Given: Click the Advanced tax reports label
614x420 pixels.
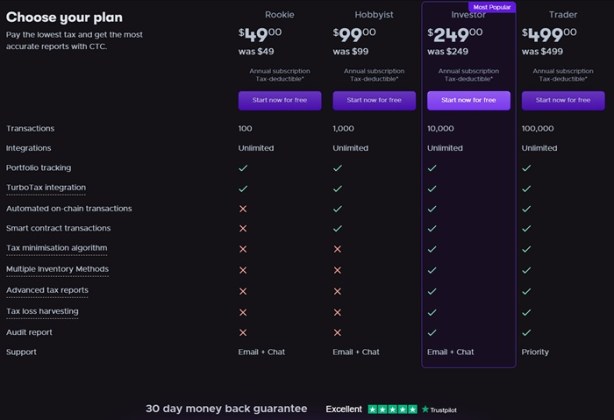Looking at the screenshot, I should coord(47,290).
